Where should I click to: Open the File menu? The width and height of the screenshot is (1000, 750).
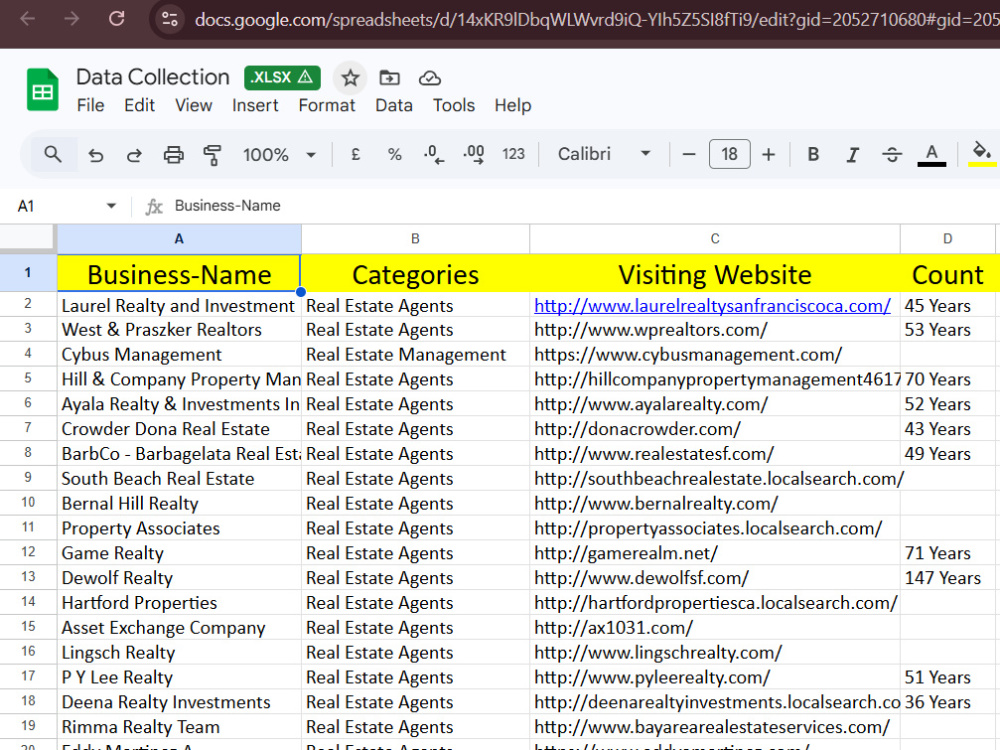(x=91, y=105)
